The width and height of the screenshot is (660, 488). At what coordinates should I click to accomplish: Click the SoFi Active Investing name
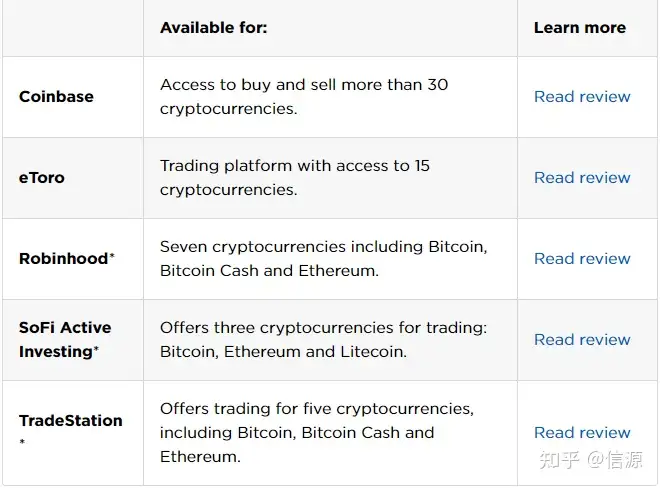pos(65,339)
